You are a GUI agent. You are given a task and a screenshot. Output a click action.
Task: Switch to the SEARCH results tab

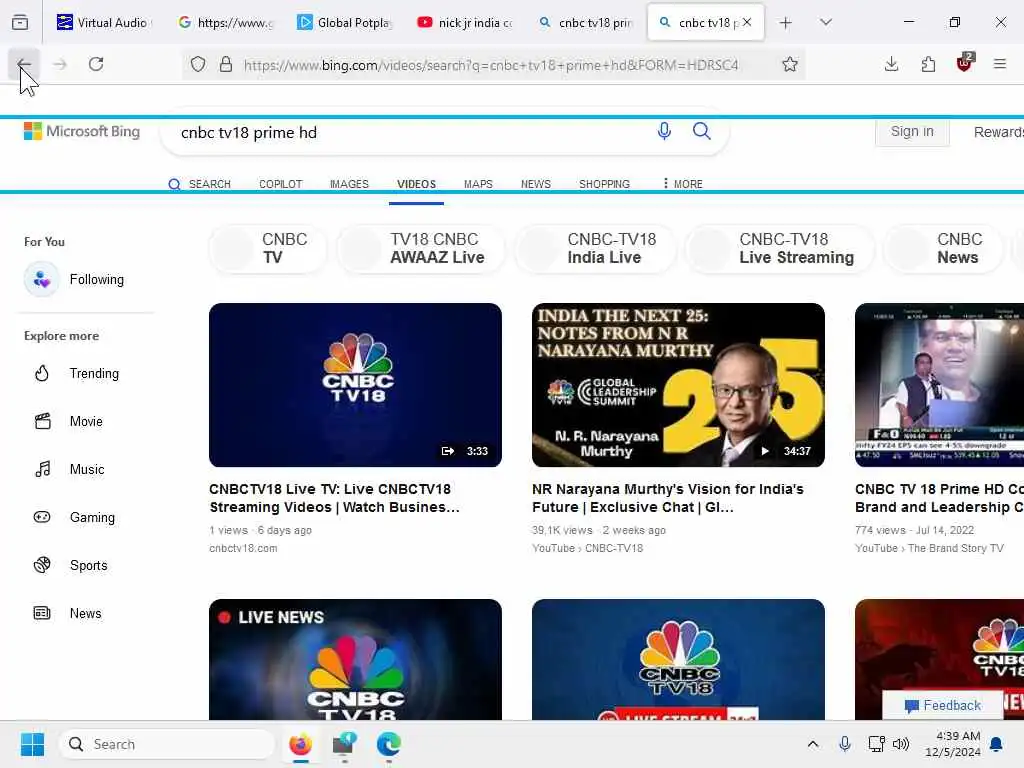(200, 184)
